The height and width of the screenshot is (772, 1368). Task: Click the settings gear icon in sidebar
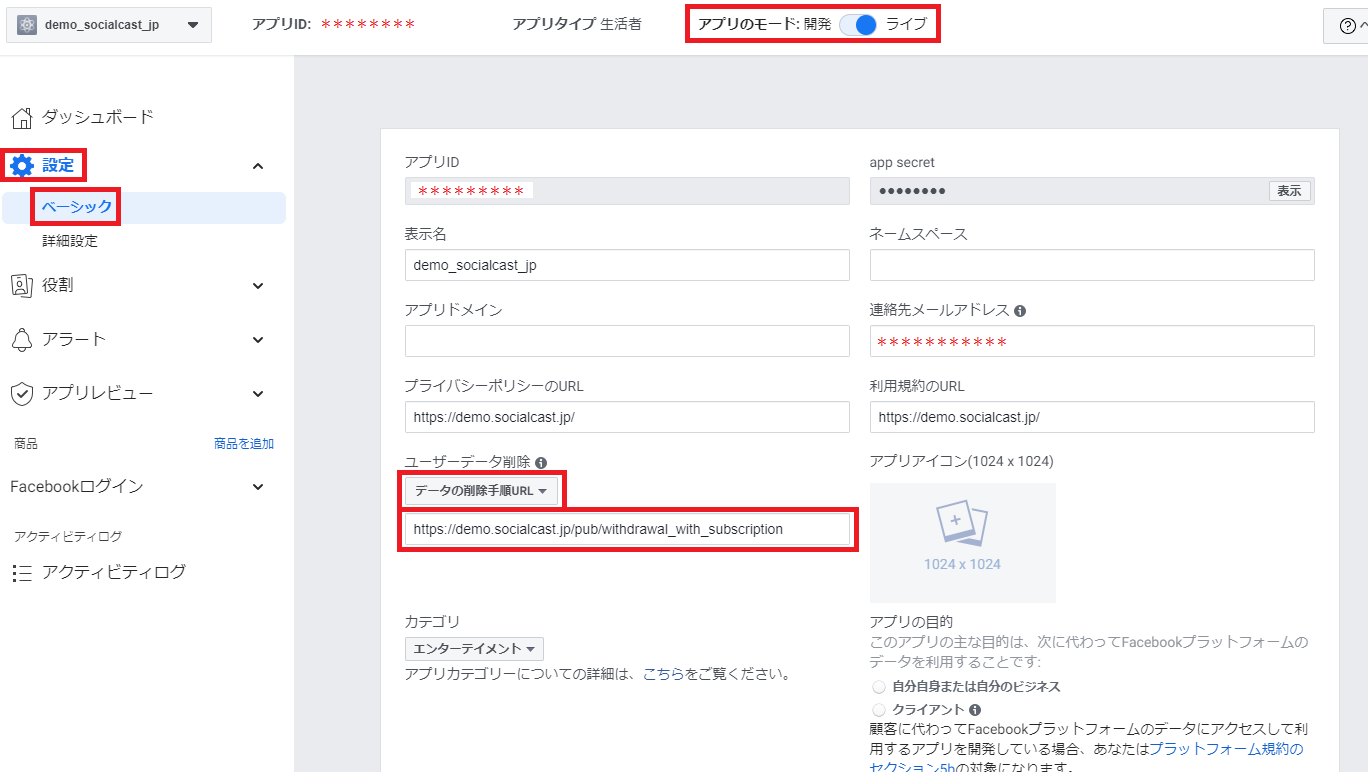tap(22, 166)
